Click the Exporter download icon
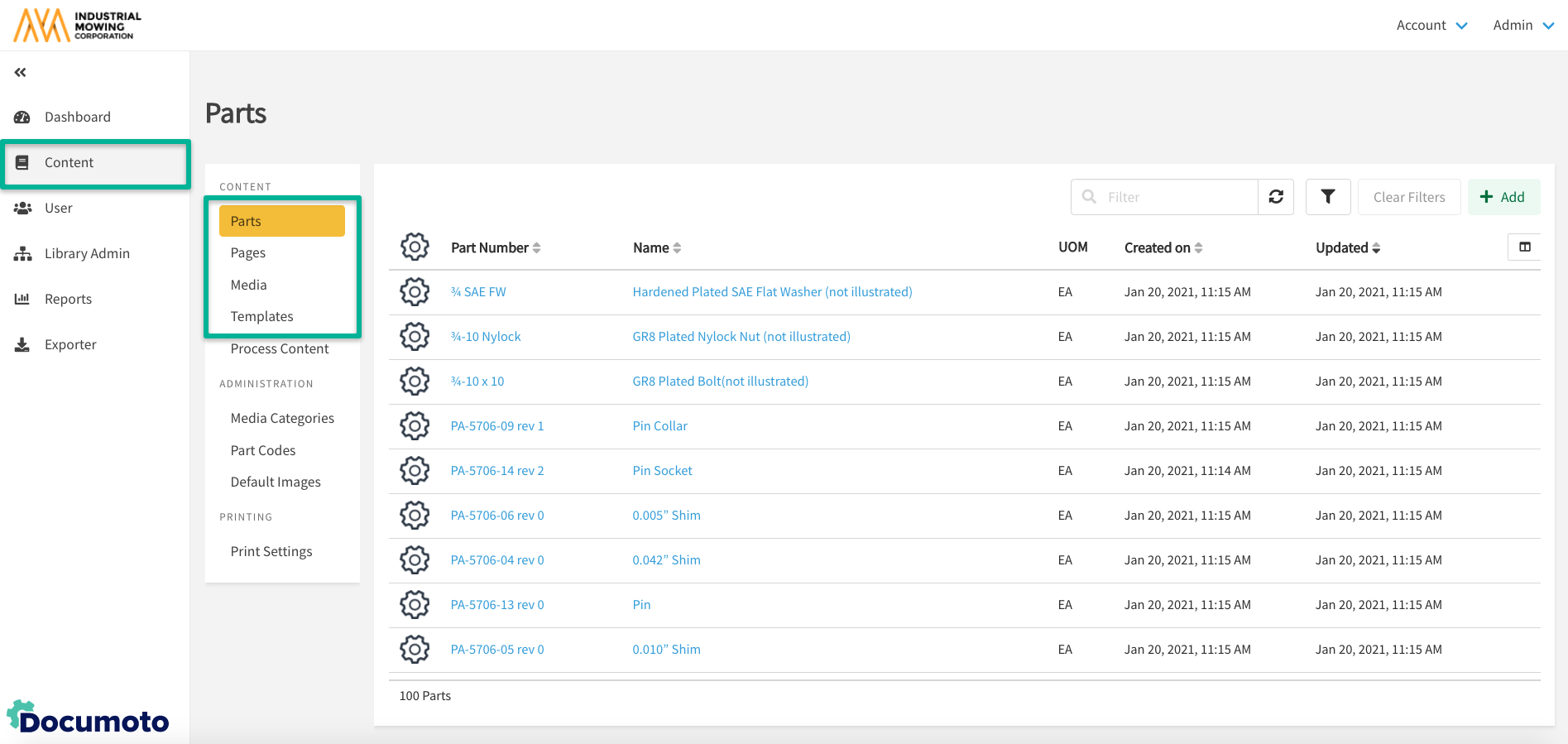The height and width of the screenshot is (744, 1568). point(22,345)
